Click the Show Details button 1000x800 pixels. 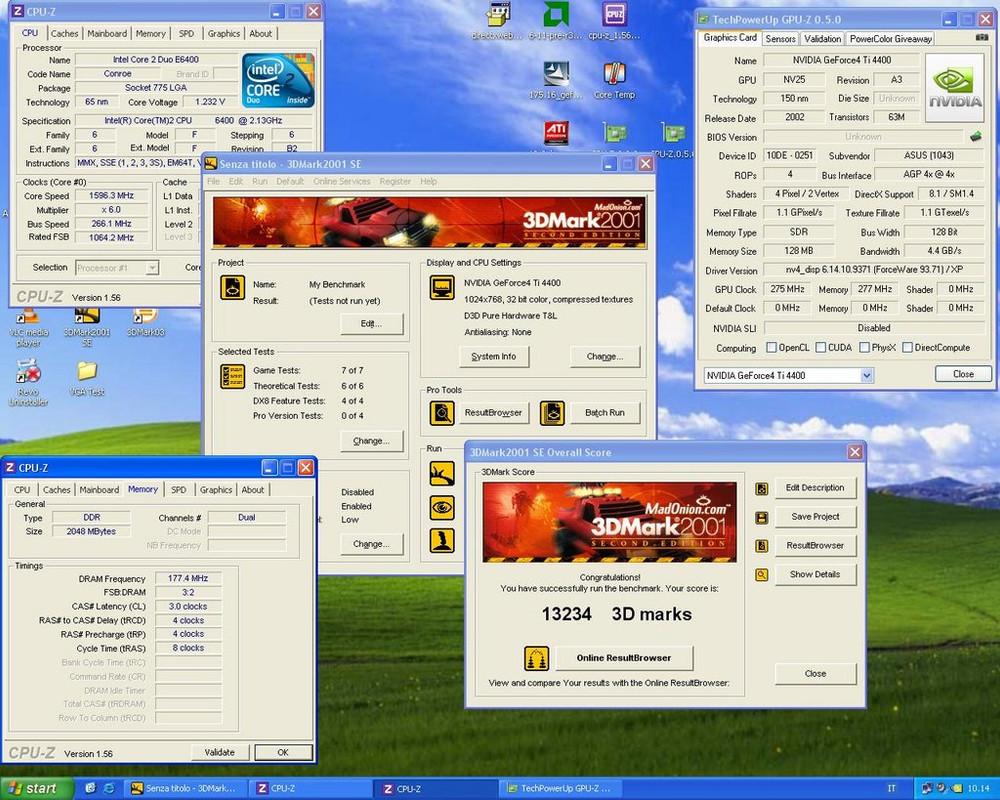point(815,575)
